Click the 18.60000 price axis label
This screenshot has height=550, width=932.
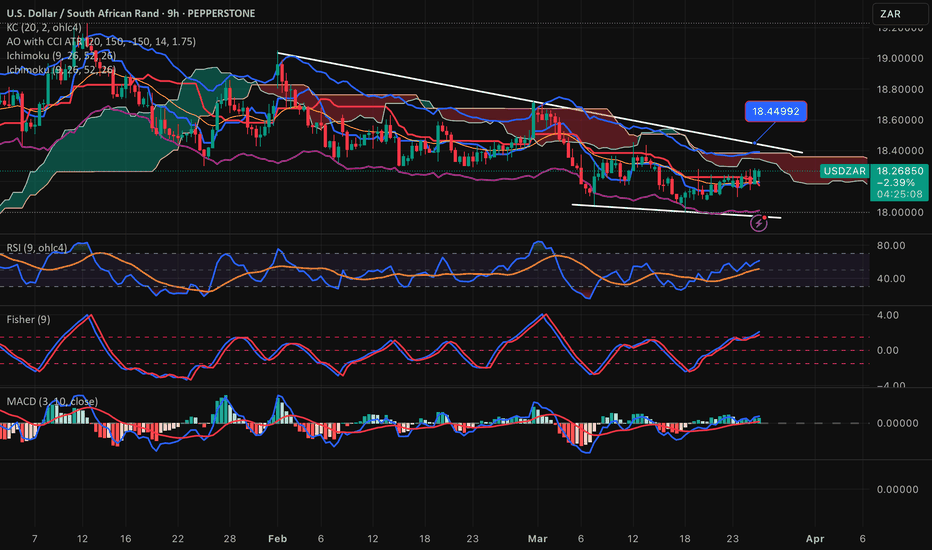pyautogui.click(x=900, y=120)
